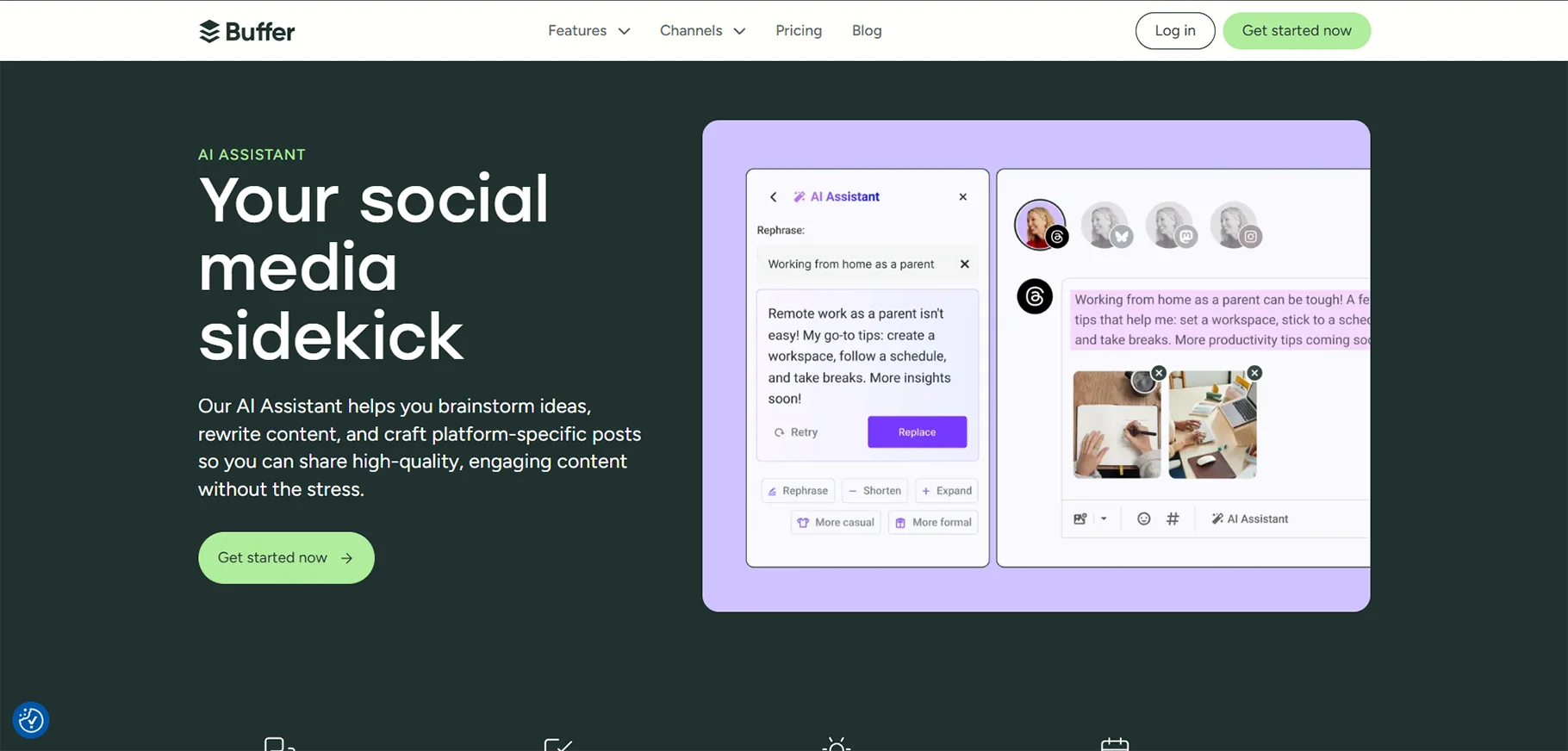Click the Retry button

(x=796, y=432)
